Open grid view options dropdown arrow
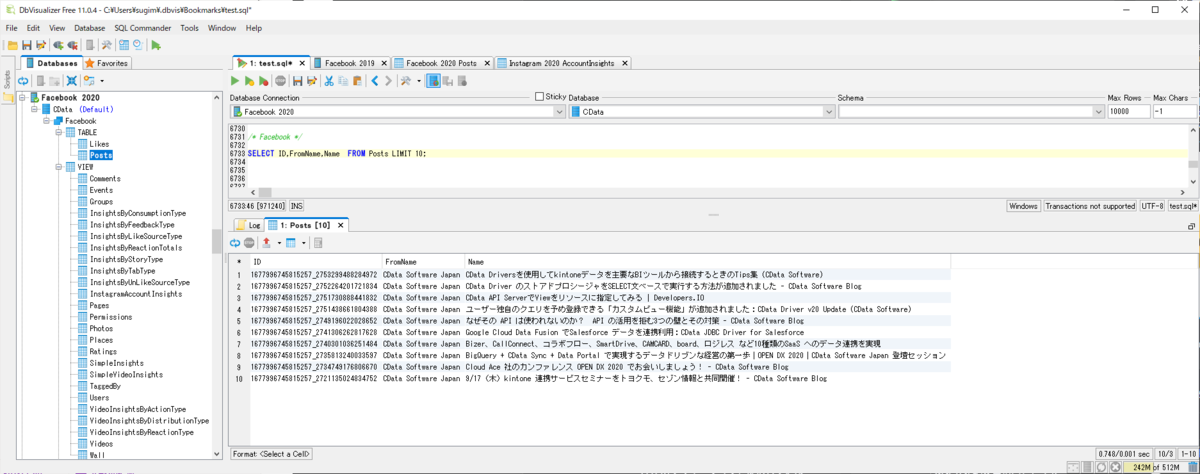1200x474 pixels. point(304,243)
